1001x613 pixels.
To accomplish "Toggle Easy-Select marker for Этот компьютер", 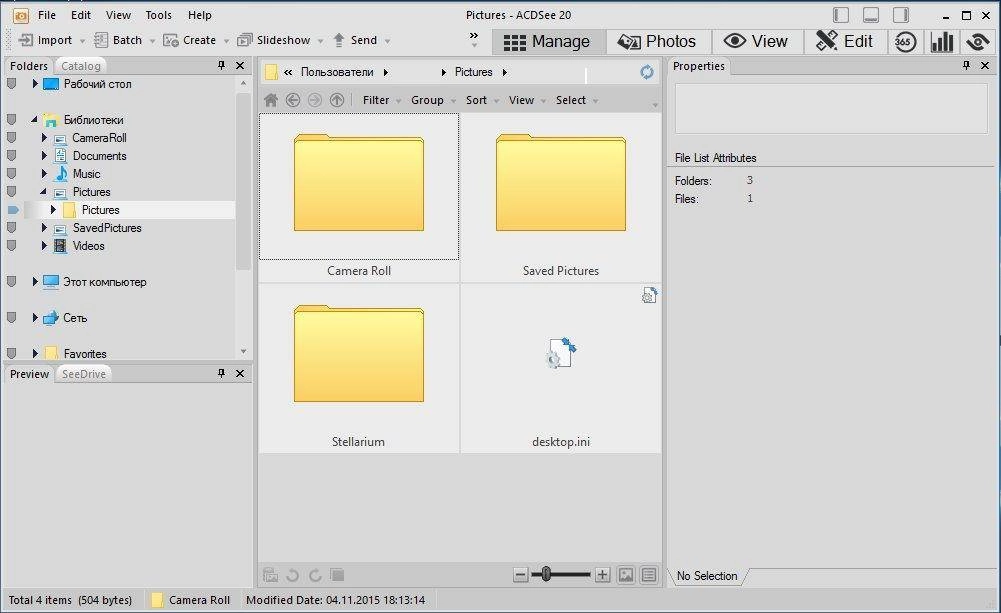I will click(11, 281).
